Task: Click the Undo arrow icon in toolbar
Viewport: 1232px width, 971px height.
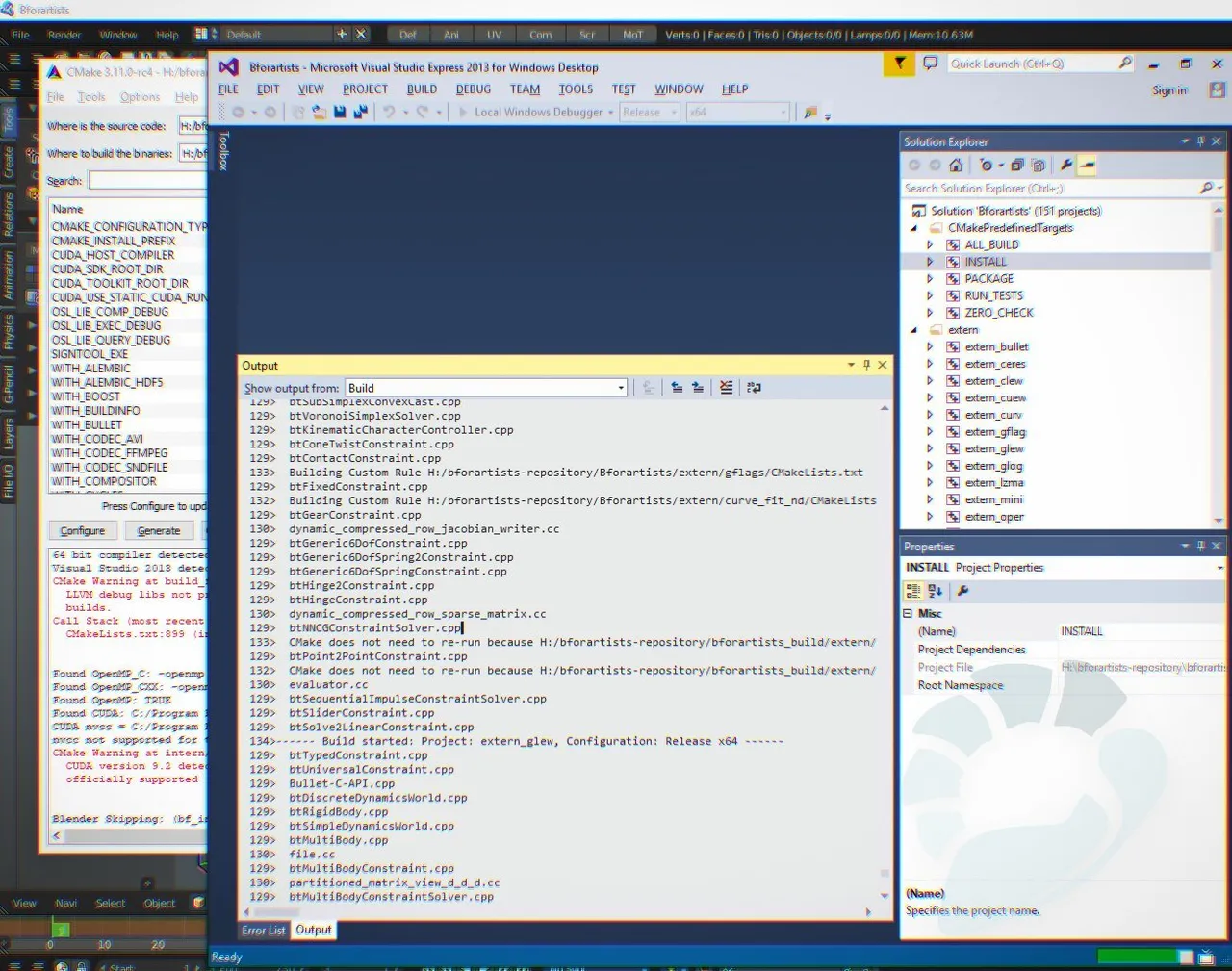Action: 389,112
